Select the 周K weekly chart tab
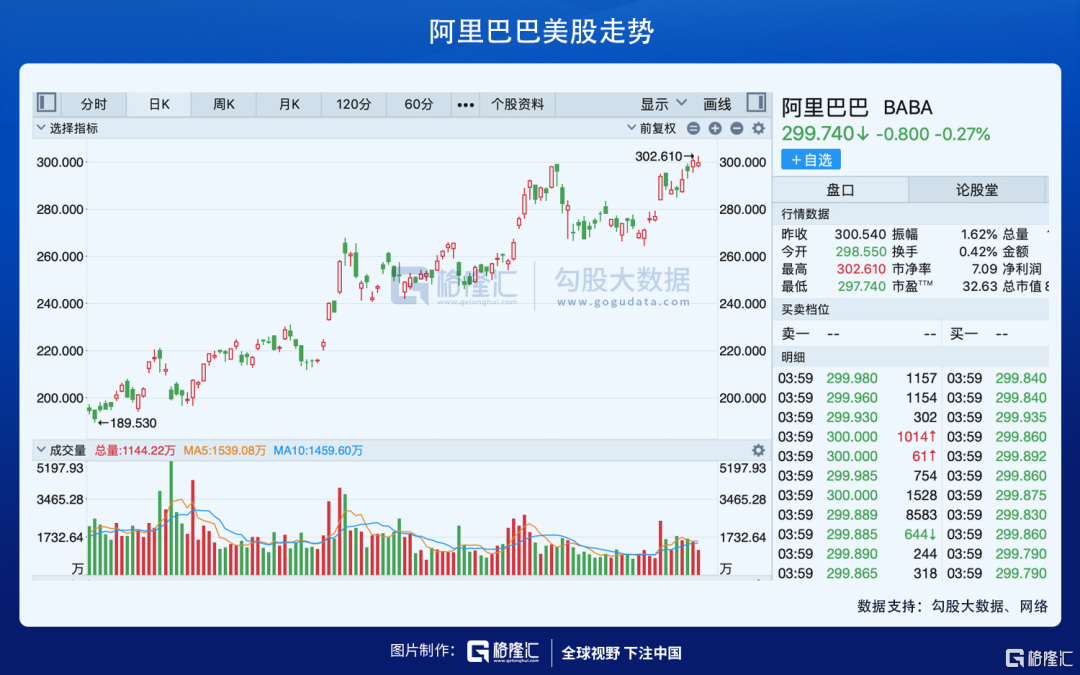This screenshot has width=1080, height=675. click(224, 105)
